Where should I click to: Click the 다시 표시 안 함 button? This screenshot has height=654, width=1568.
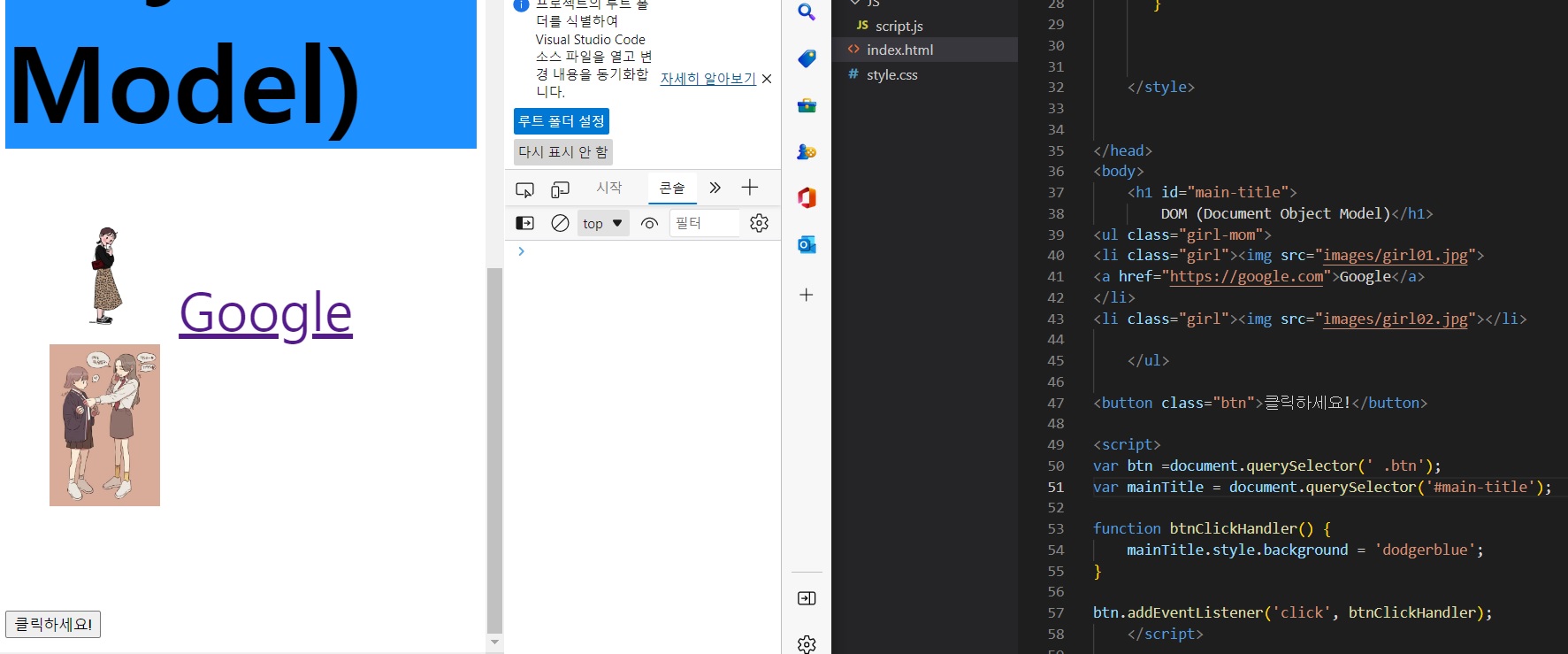[563, 152]
